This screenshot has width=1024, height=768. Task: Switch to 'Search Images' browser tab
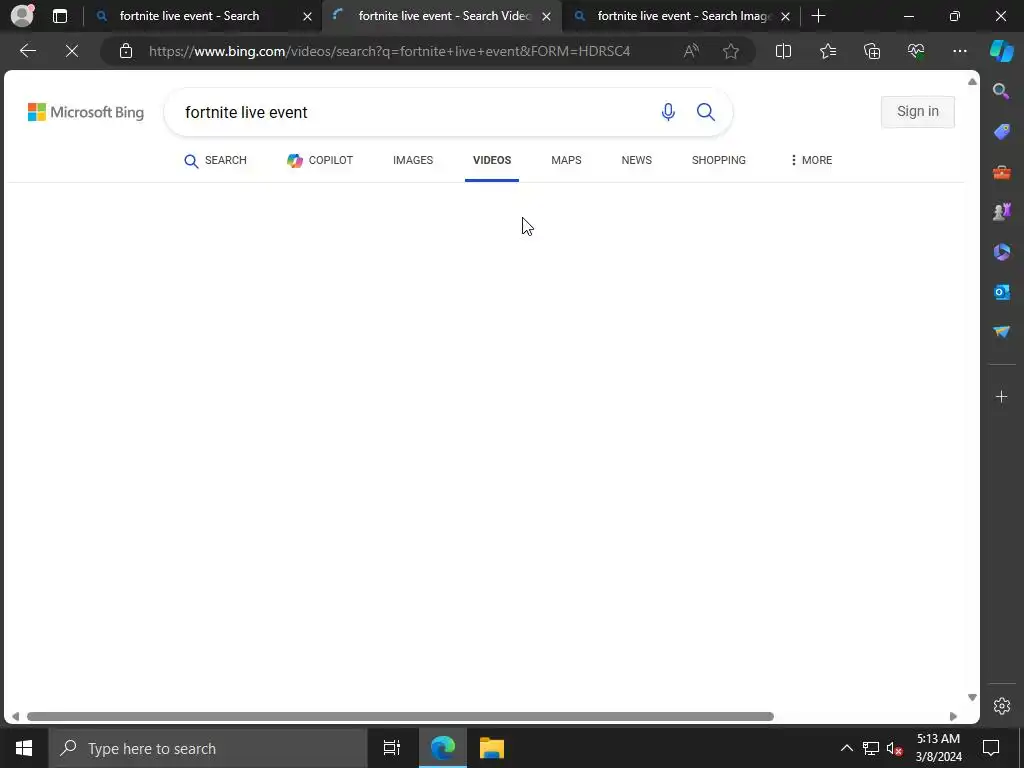click(681, 16)
